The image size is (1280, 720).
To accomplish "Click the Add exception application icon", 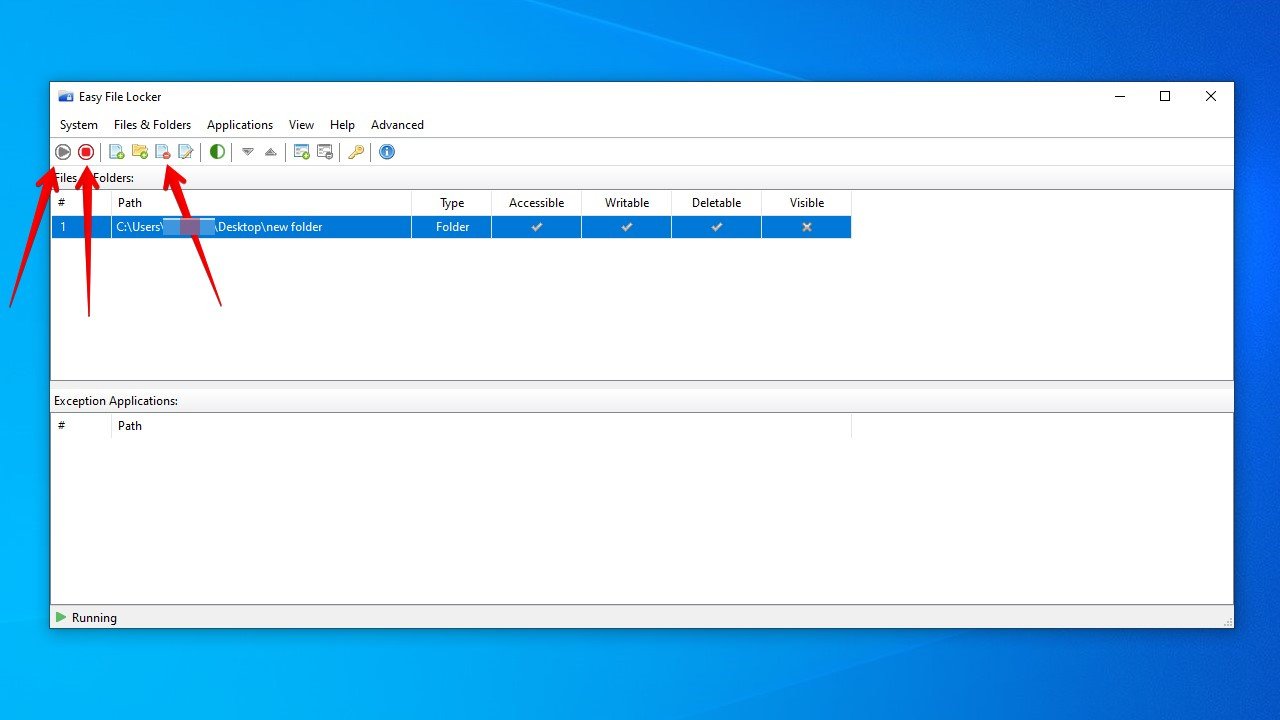I will (301, 152).
